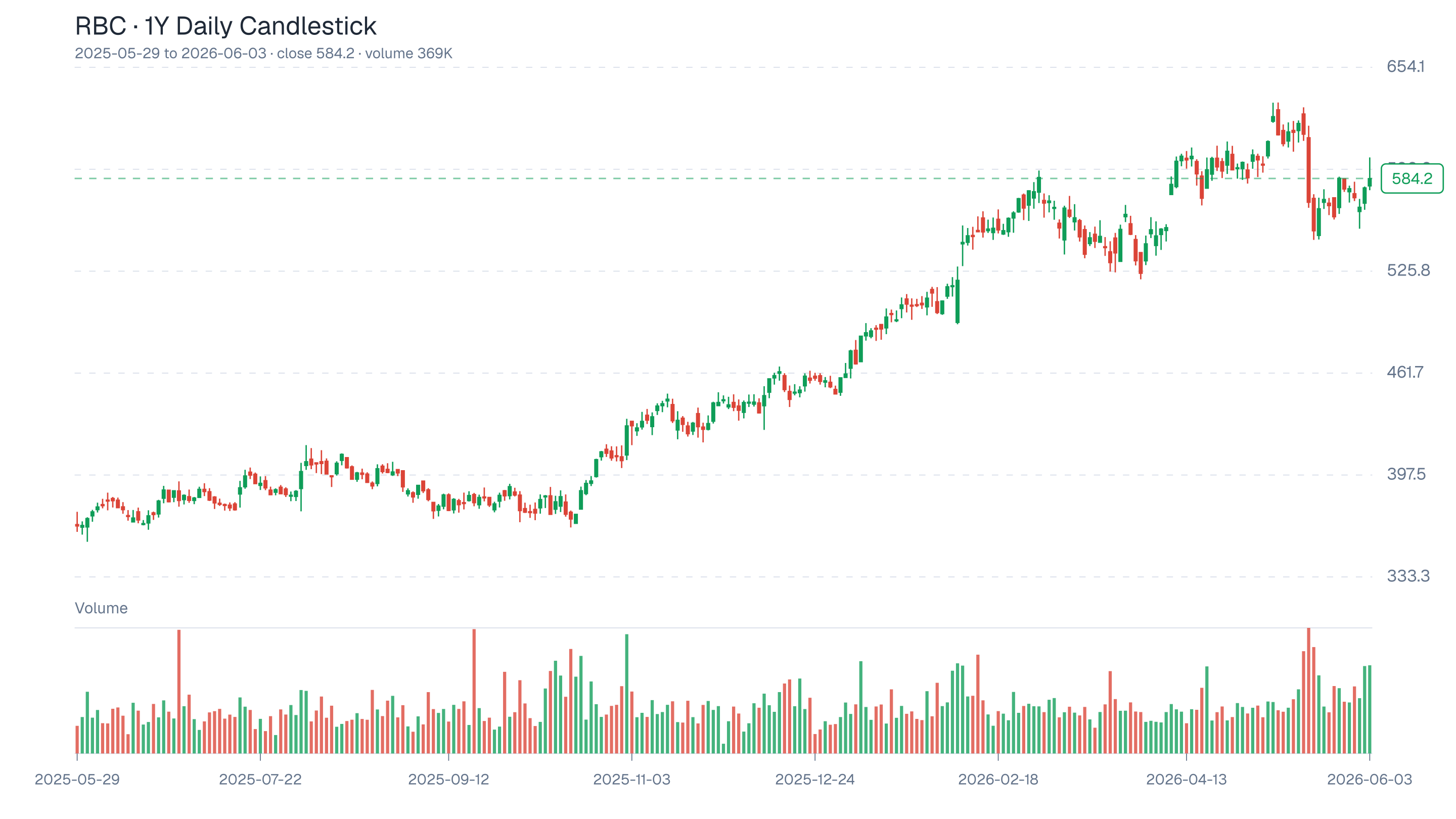
Task: Click the 654.1 price axis label
Action: coord(1405,67)
